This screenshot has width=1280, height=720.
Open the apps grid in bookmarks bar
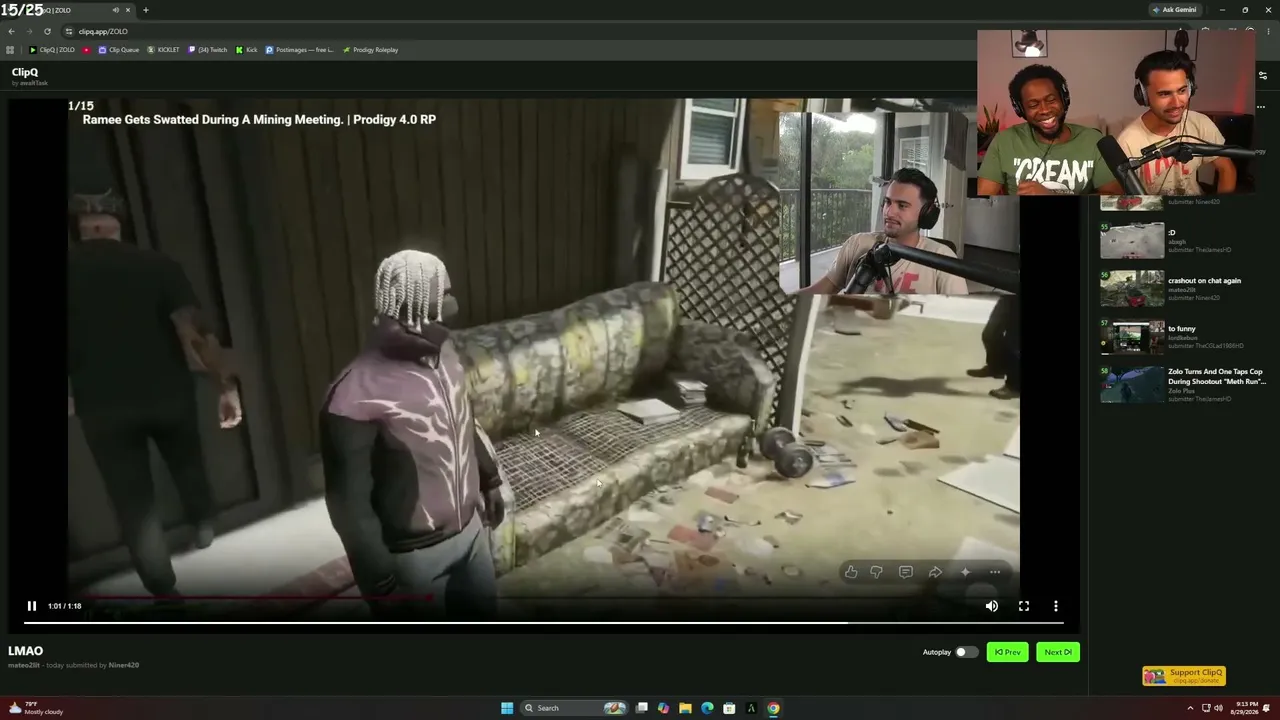point(10,50)
